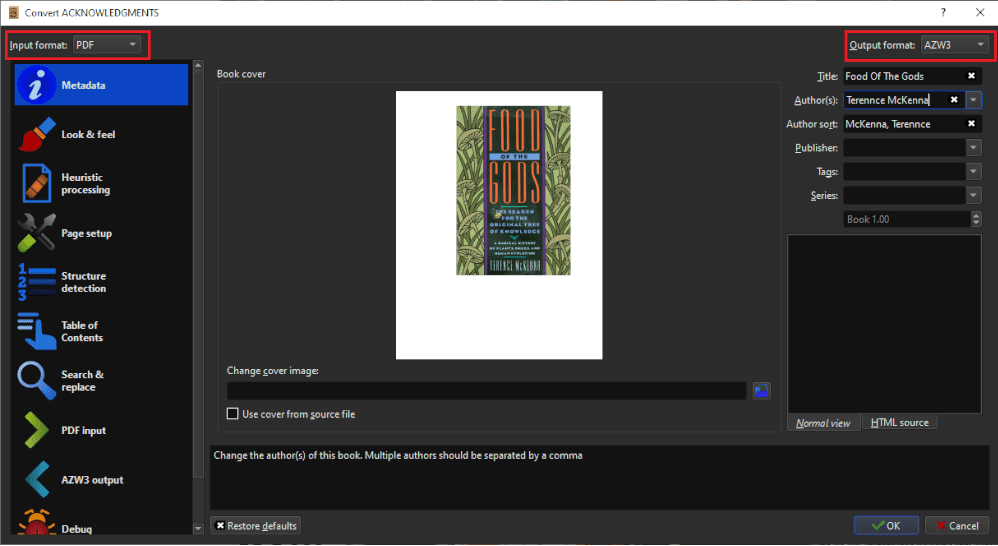
Task: Browse for a new cover image file
Action: click(x=761, y=391)
